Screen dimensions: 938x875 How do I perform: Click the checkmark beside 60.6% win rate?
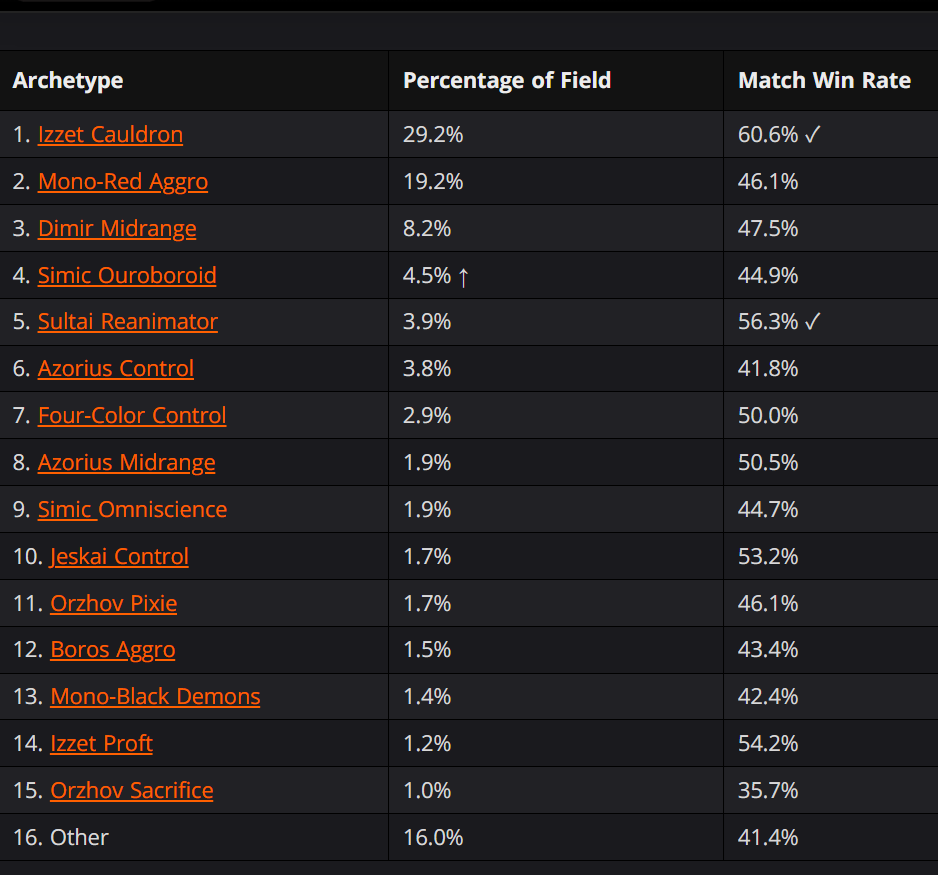coord(812,135)
